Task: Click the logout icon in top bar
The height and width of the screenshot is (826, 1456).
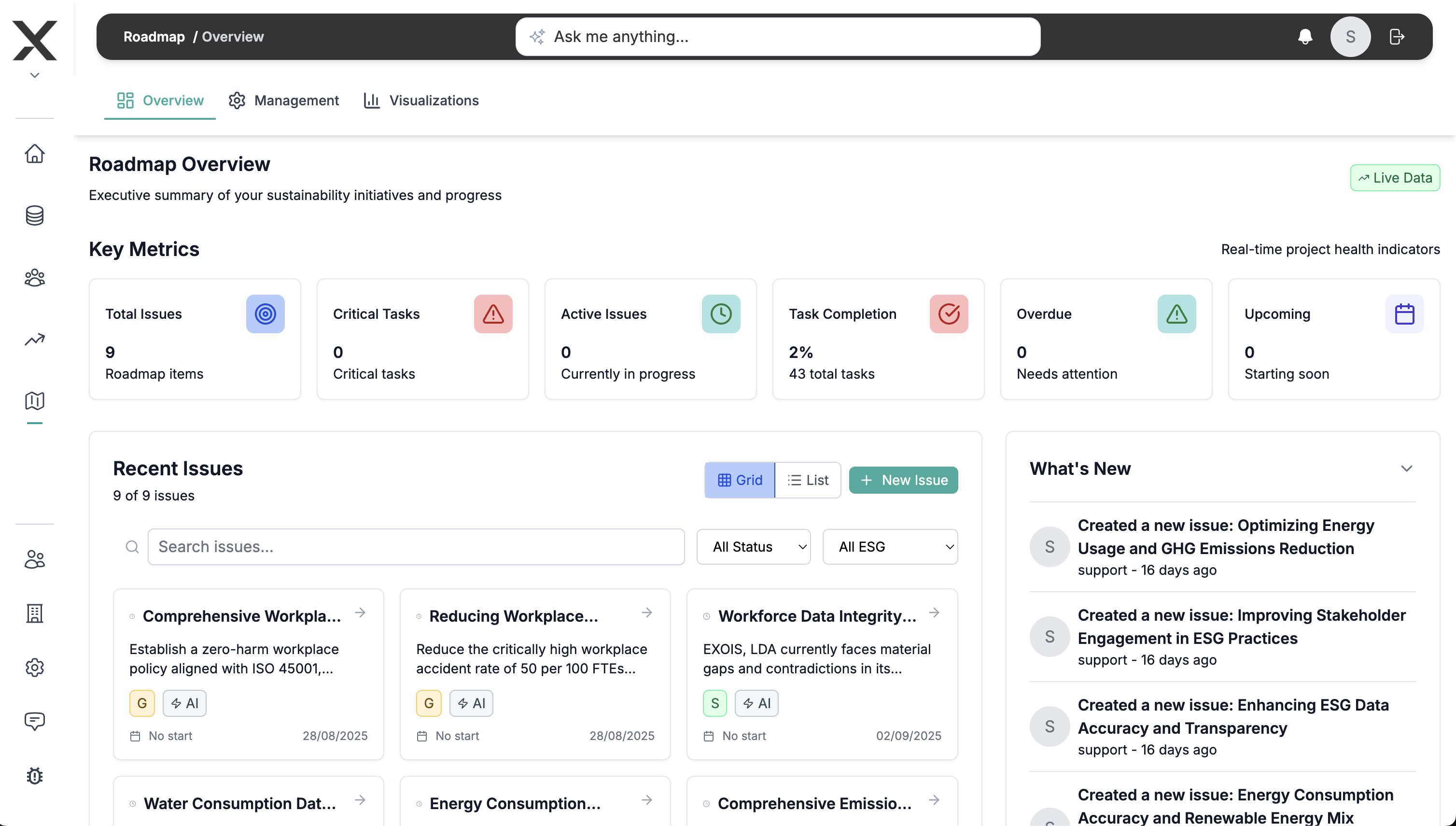Action: [x=1397, y=37]
